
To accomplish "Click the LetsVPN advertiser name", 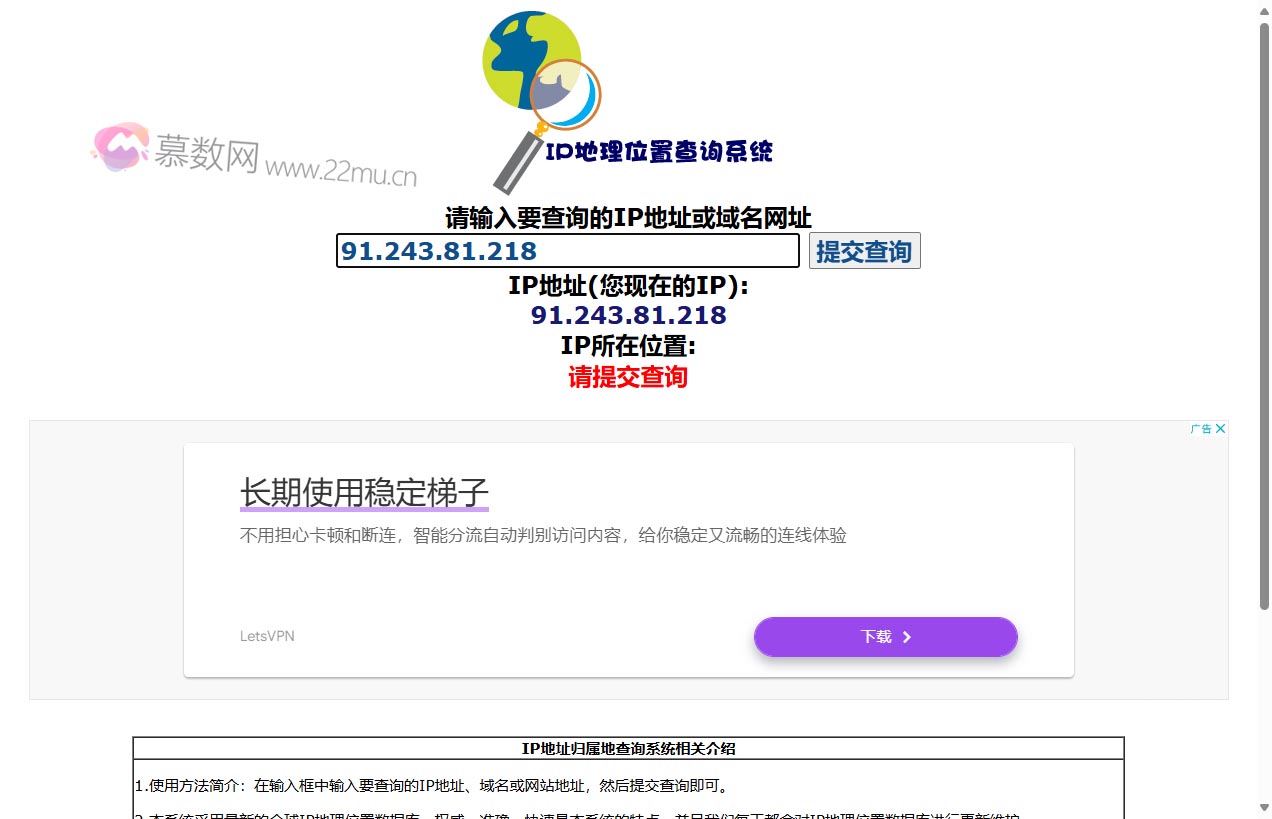I will click(x=267, y=636).
